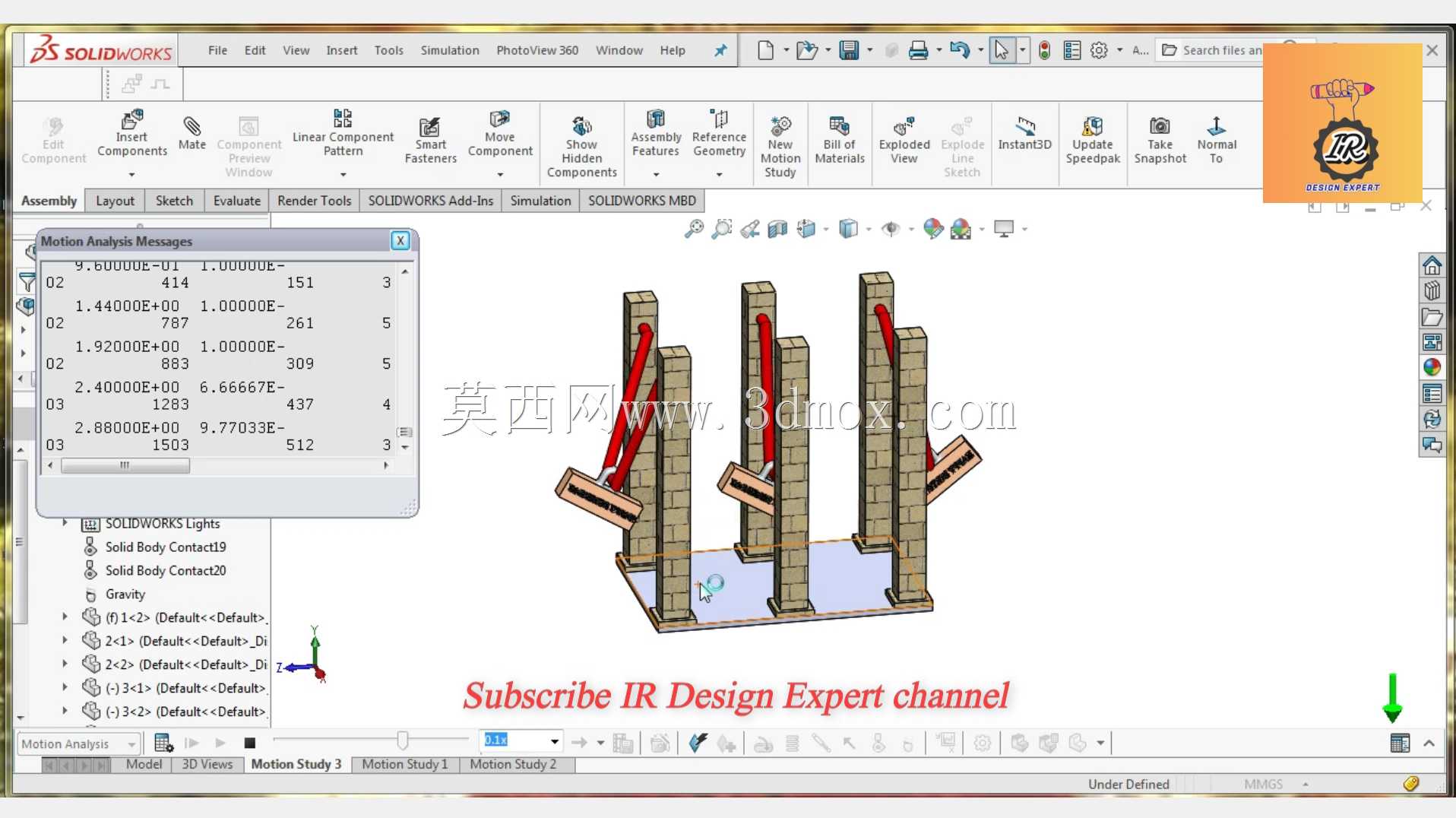Image resolution: width=1456 pixels, height=818 pixels.
Task: Switch to the Evaluate tab
Action: click(236, 201)
